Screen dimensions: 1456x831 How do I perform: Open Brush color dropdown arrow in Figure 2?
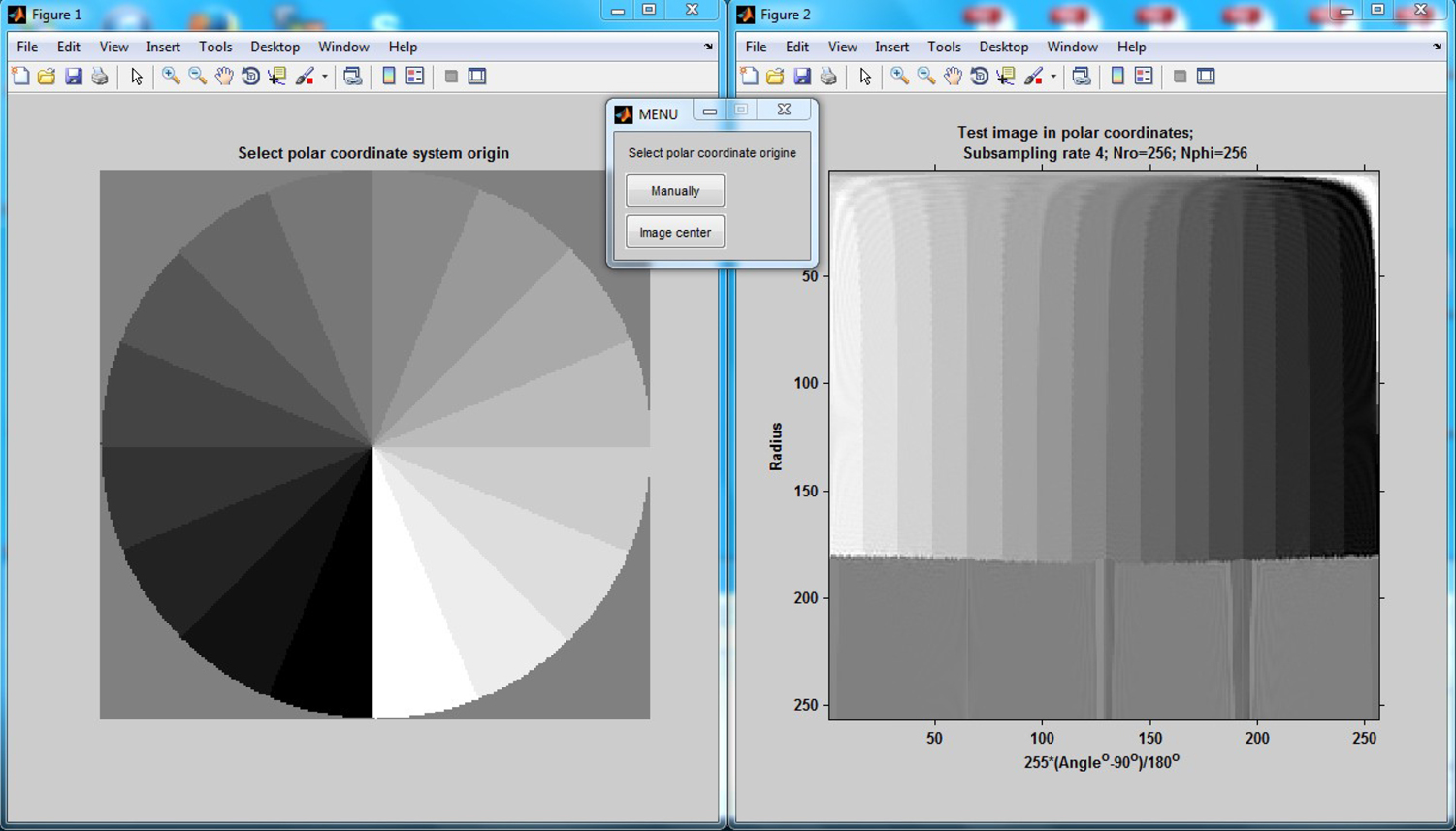1053,77
